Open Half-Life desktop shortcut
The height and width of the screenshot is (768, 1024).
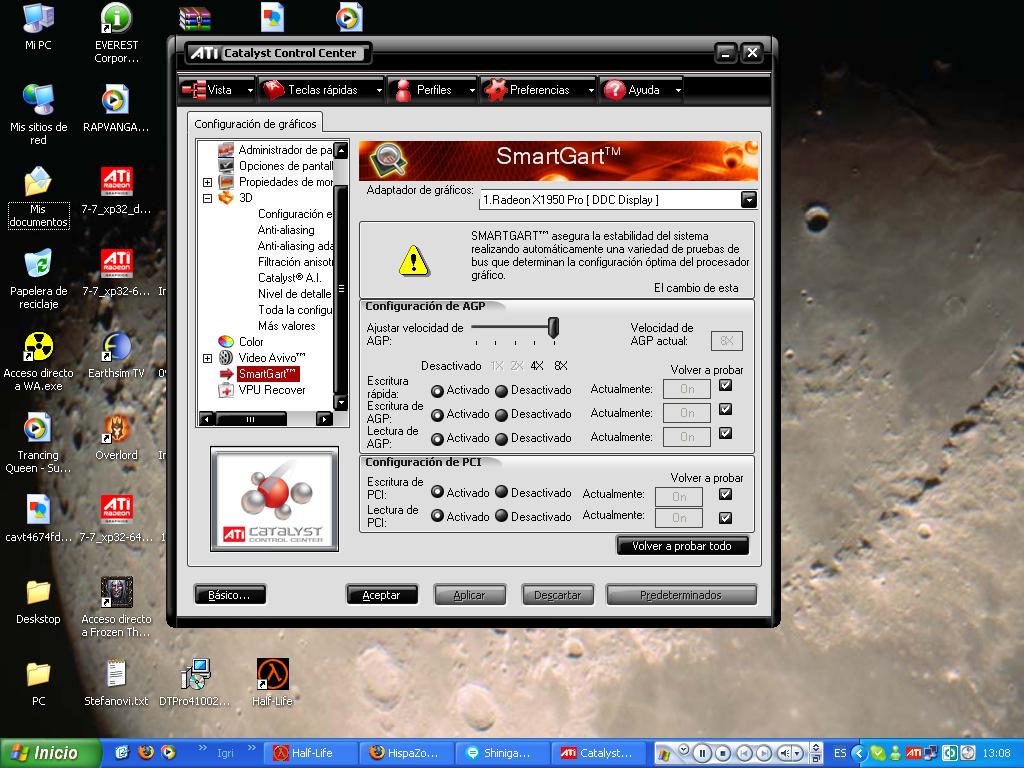[272, 675]
